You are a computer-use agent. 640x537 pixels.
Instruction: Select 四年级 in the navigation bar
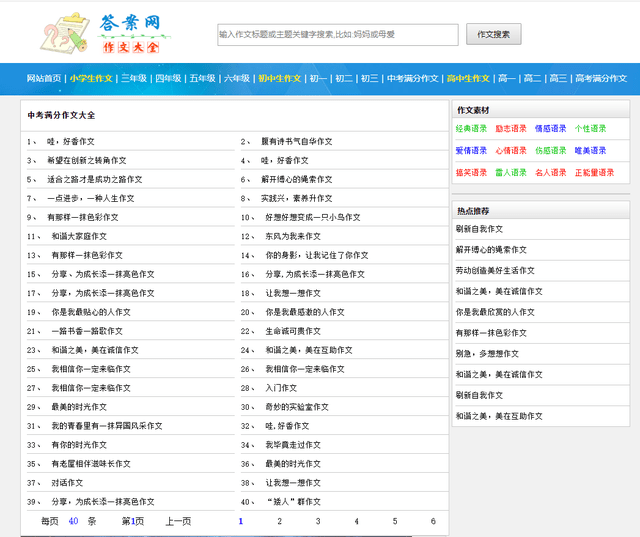pyautogui.click(x=168, y=78)
